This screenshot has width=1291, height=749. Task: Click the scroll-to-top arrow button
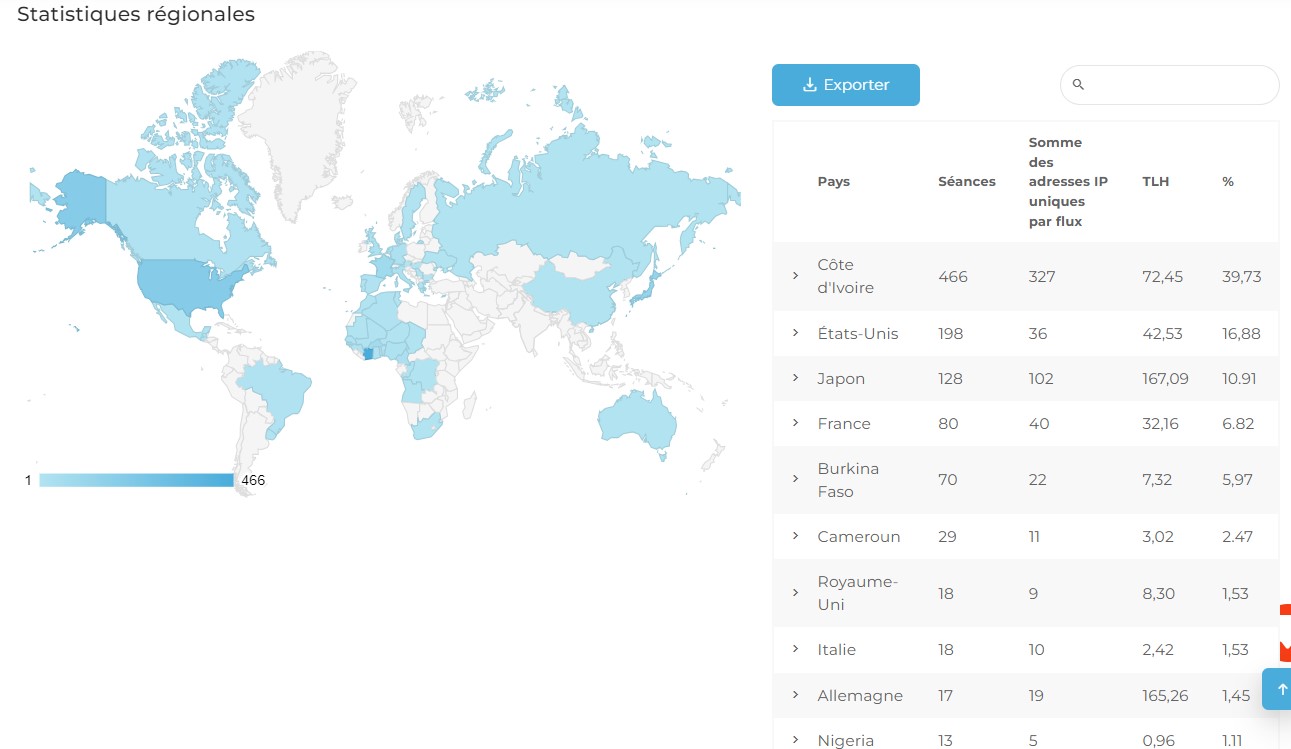[x=1281, y=689]
